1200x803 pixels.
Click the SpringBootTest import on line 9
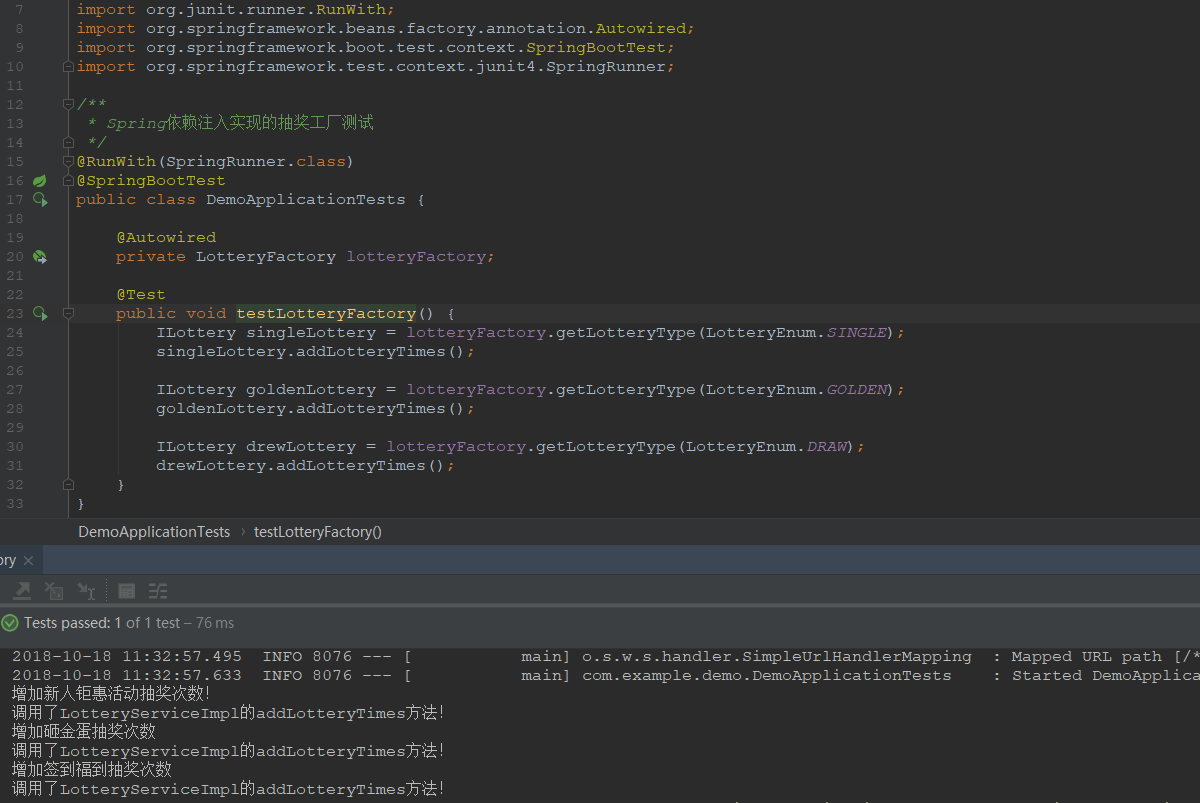(x=376, y=48)
